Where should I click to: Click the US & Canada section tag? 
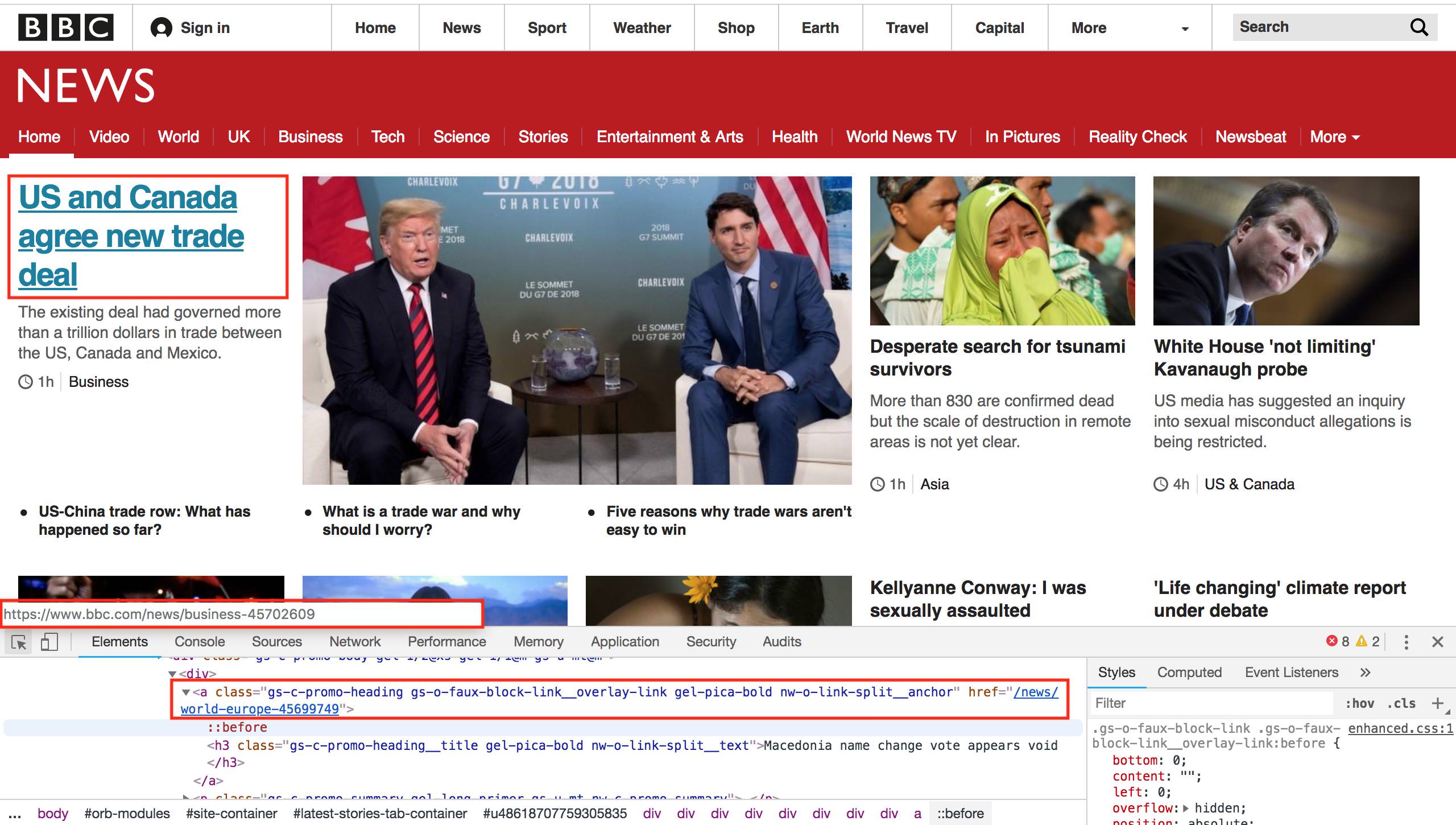click(x=1250, y=484)
